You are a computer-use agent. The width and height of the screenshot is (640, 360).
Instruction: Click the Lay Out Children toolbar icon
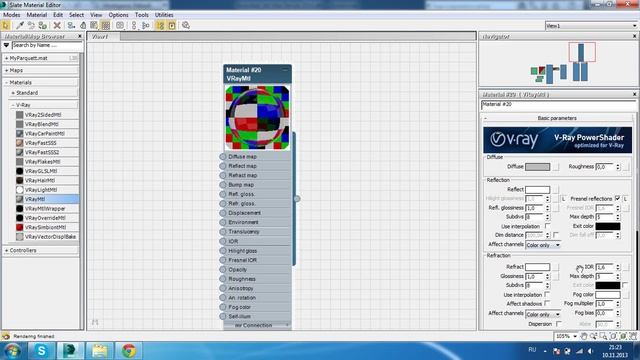[x=146, y=25]
